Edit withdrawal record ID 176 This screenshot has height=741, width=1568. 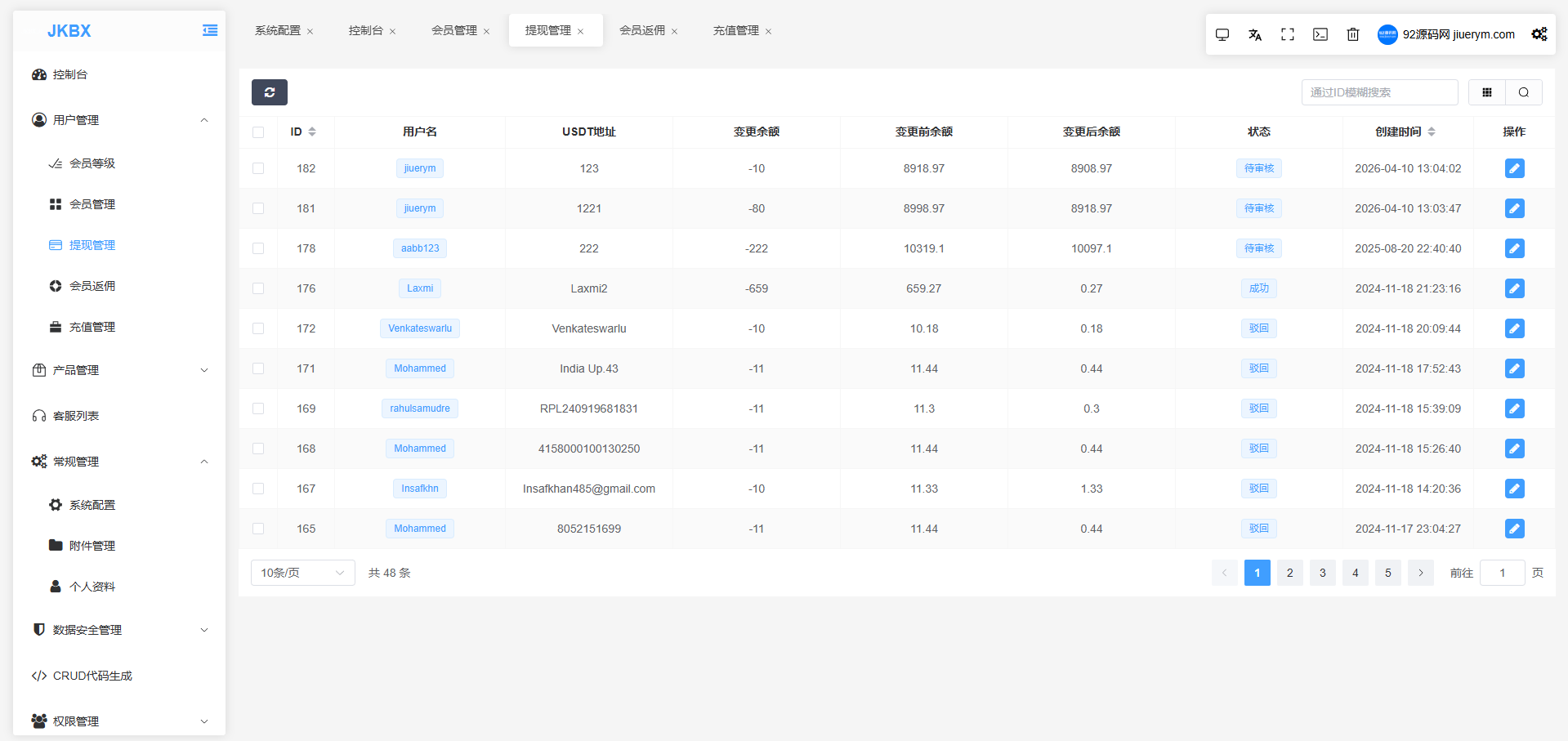pos(1514,288)
